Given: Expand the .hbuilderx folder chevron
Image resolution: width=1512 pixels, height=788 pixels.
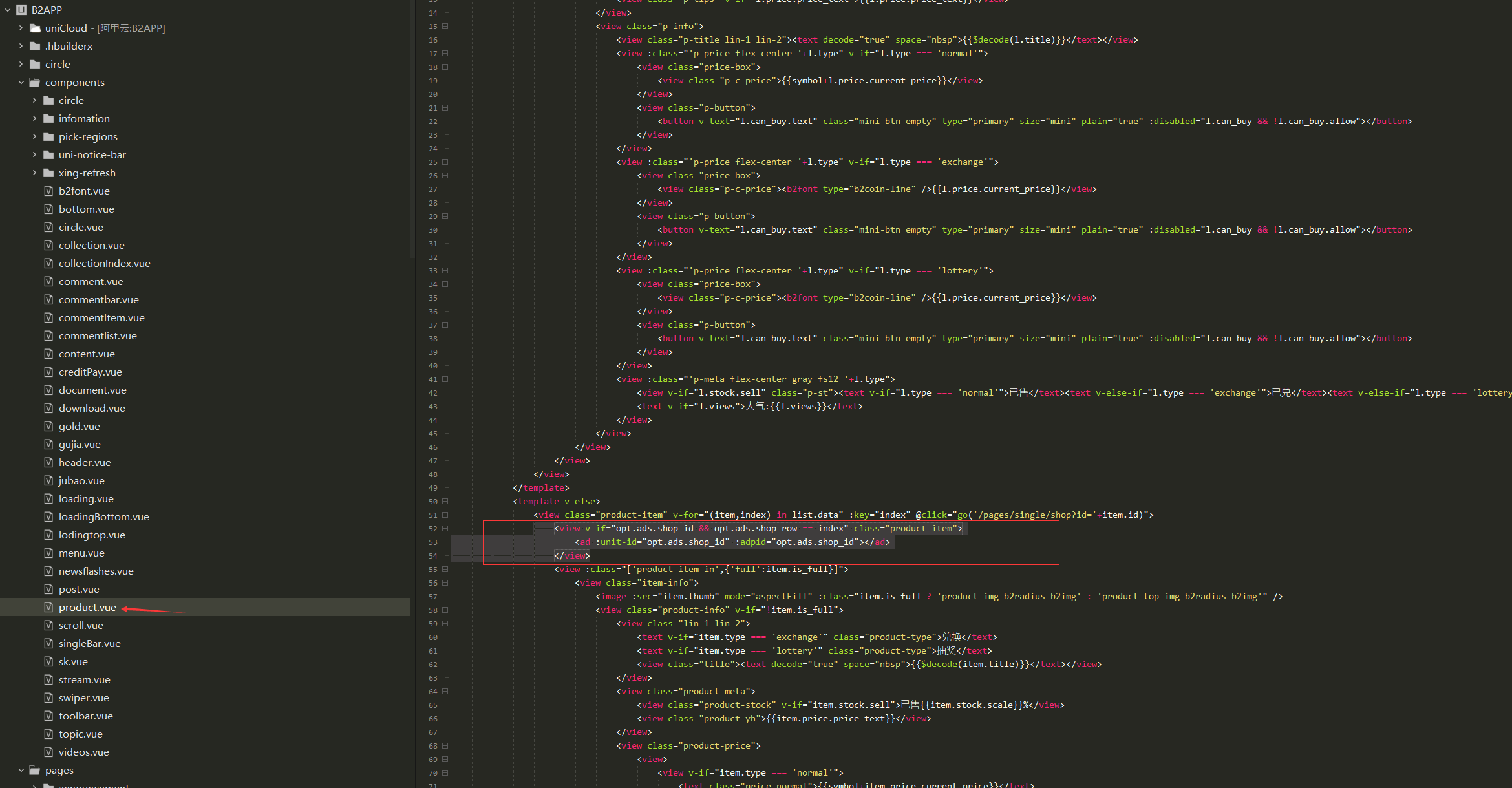Looking at the screenshot, I should [21, 46].
